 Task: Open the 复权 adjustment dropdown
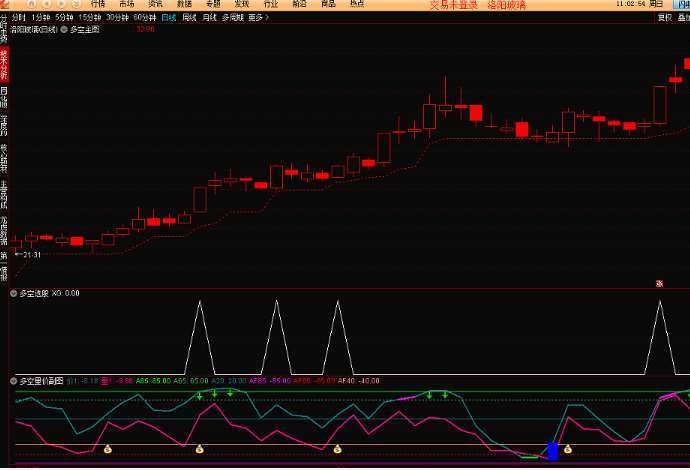[x=665, y=18]
